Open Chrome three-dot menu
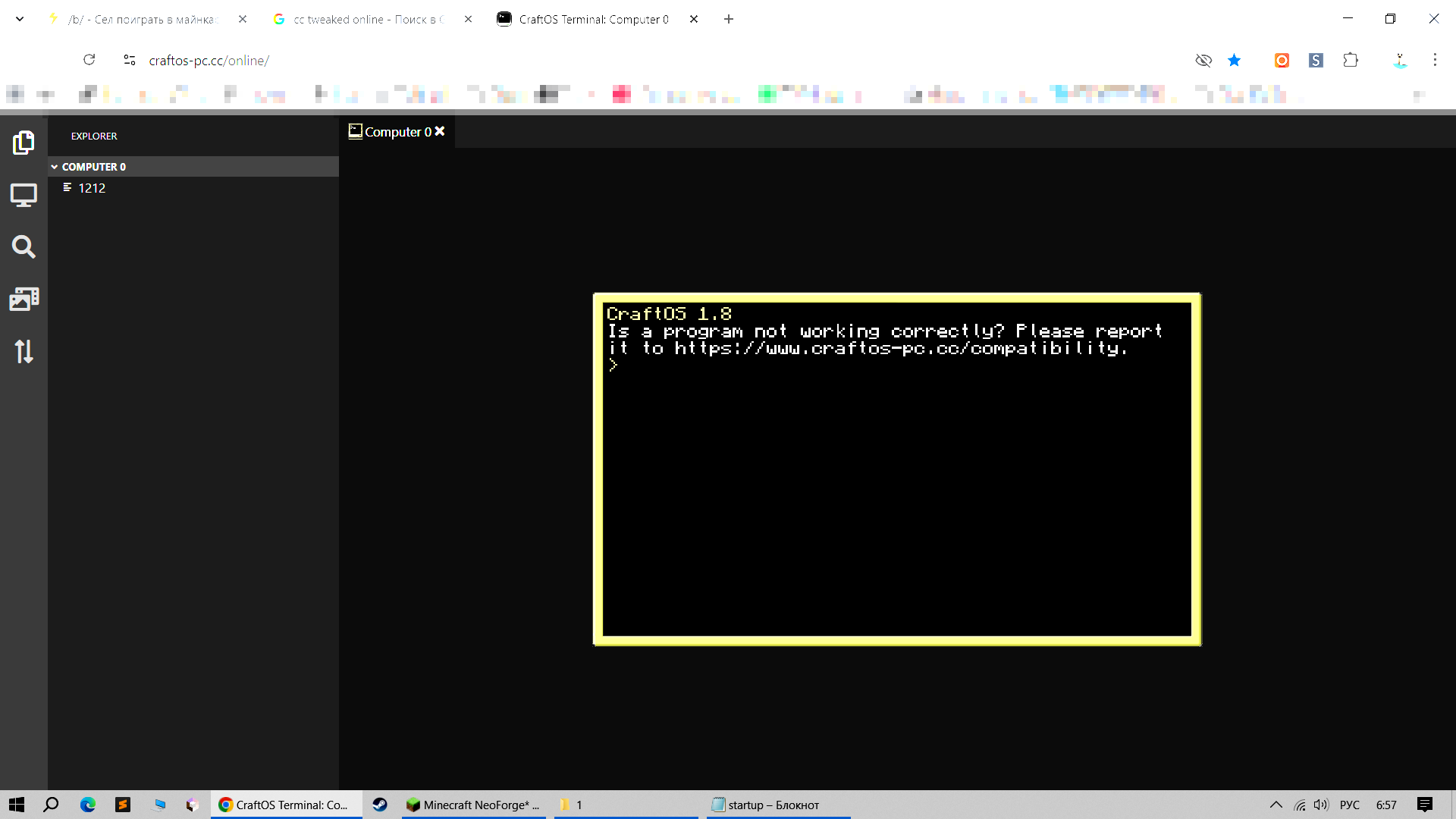 point(1435,61)
